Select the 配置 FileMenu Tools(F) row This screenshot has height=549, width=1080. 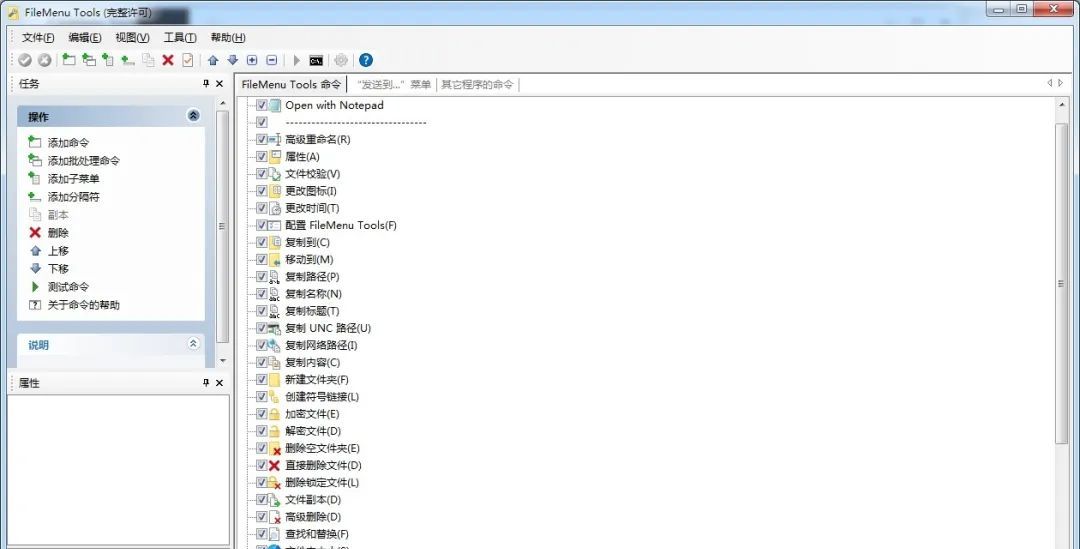click(x=340, y=225)
